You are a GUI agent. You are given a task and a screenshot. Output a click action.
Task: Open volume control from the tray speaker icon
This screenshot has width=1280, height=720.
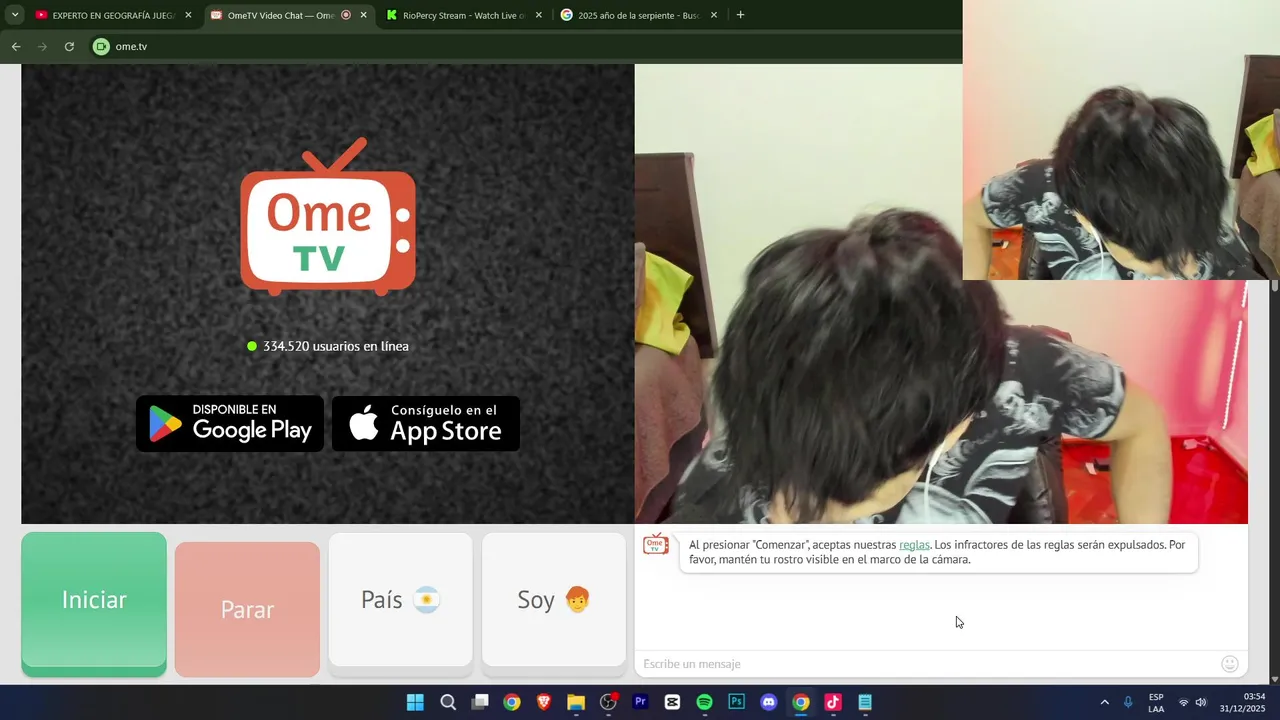tap(1201, 702)
